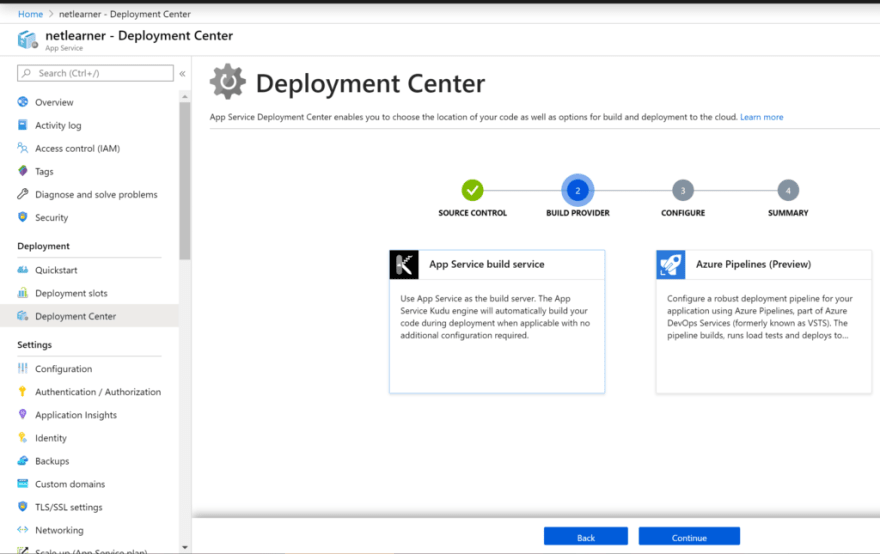
Task: Click Diagnose and solve problems label
Action: [x=97, y=194]
